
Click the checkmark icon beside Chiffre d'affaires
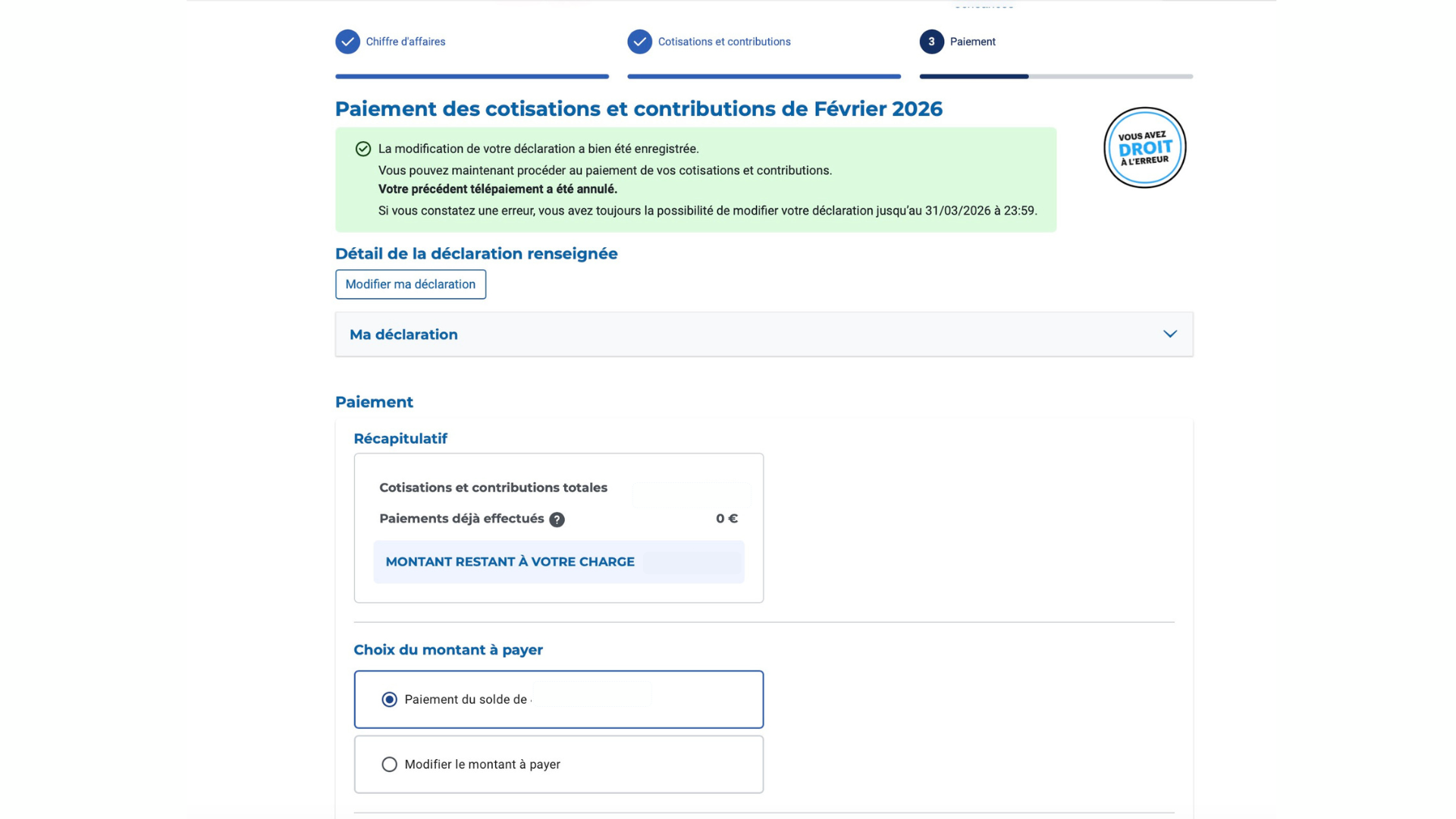pos(347,42)
